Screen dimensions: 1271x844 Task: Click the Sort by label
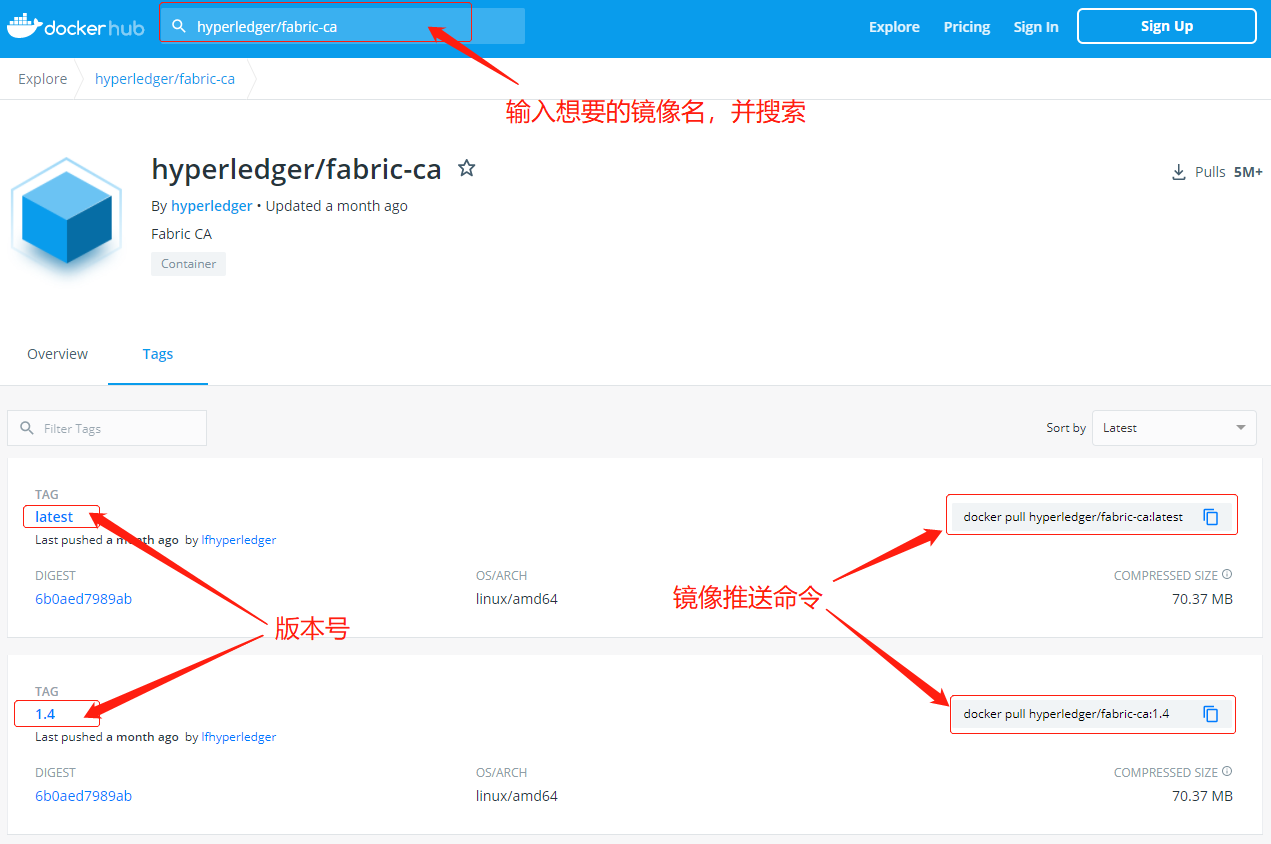pos(1066,428)
